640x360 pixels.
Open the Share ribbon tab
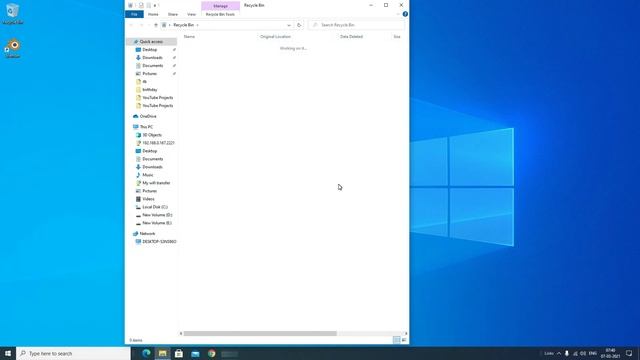coord(173,14)
